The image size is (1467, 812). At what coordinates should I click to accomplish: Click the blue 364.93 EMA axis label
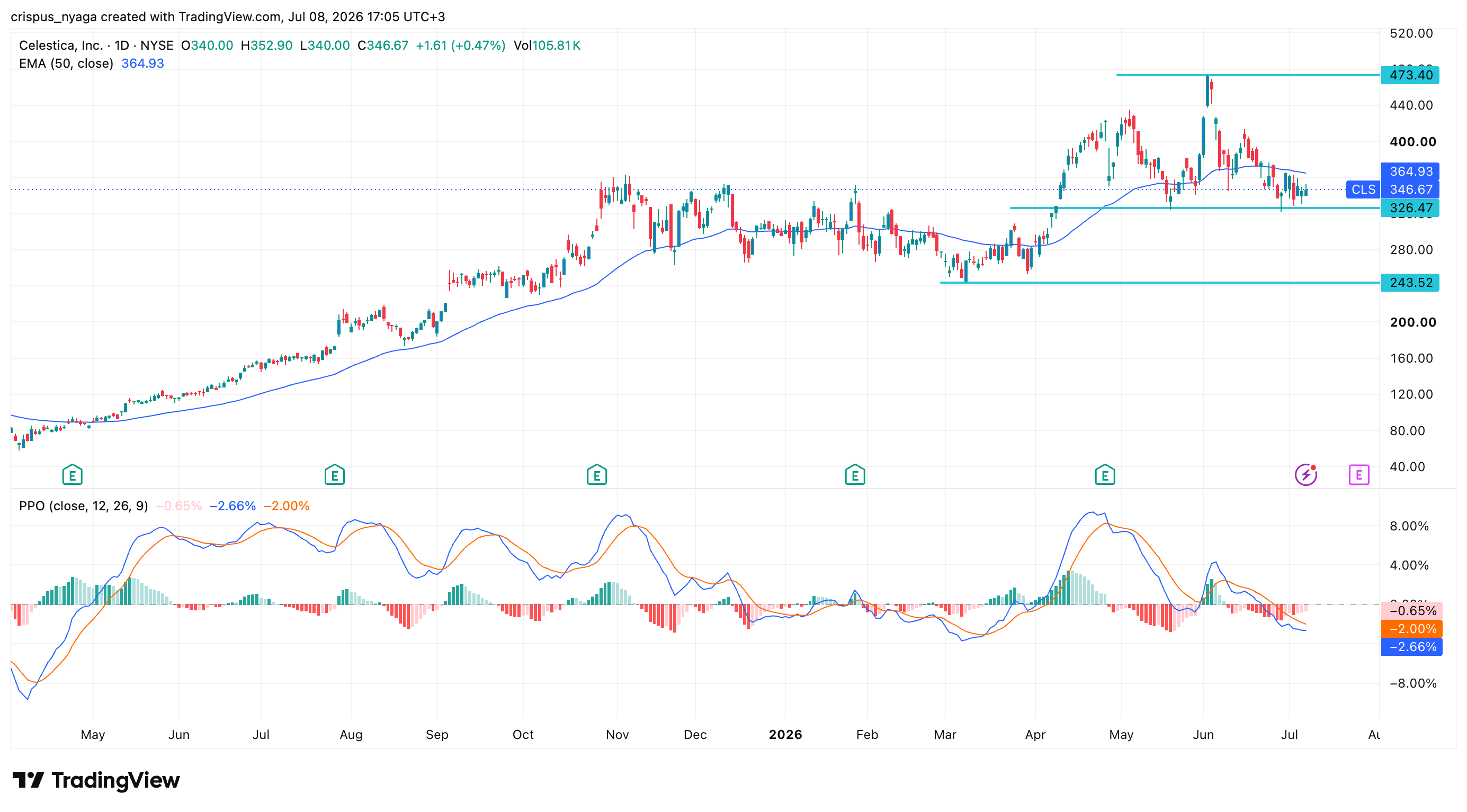point(1410,172)
